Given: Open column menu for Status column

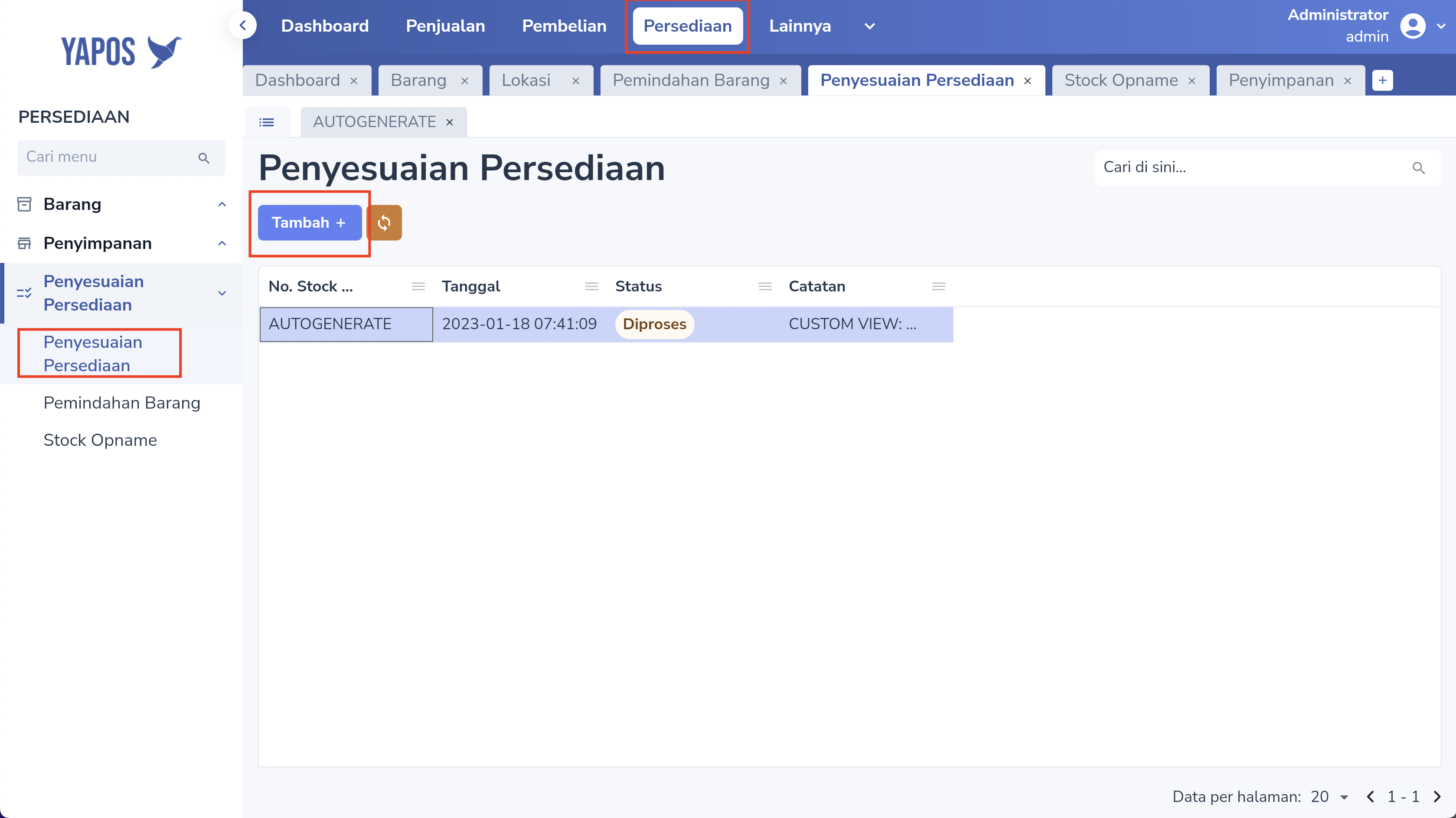Looking at the screenshot, I should tap(765, 287).
